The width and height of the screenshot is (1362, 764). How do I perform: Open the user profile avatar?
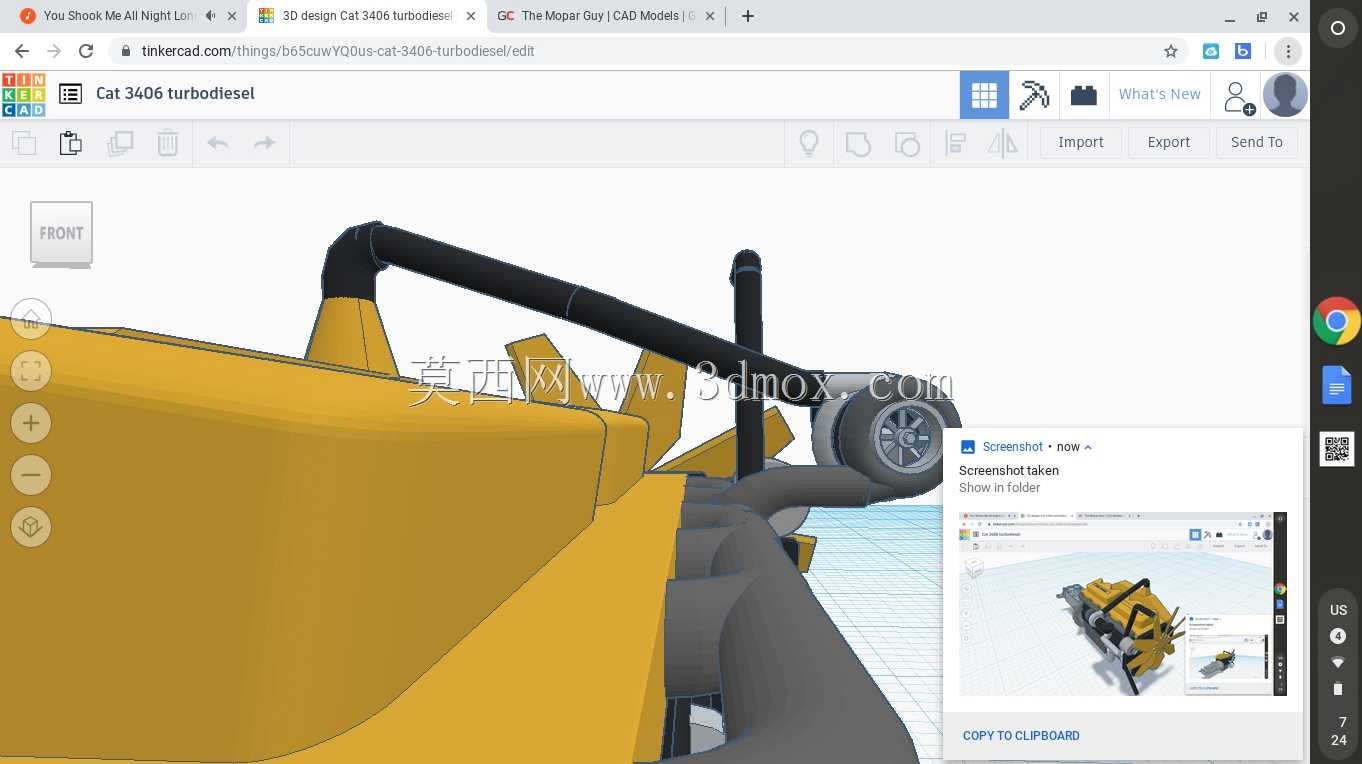click(1285, 95)
